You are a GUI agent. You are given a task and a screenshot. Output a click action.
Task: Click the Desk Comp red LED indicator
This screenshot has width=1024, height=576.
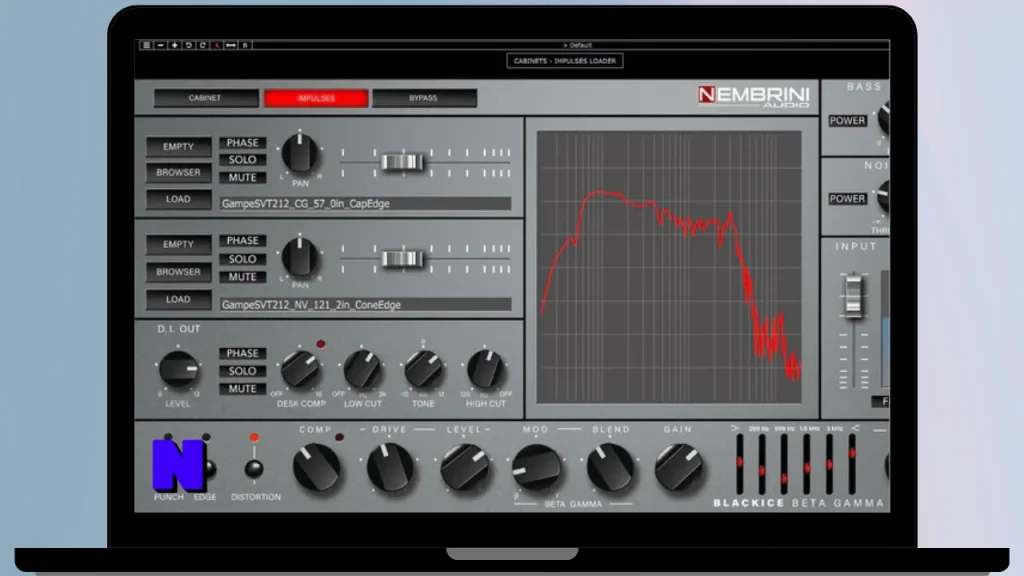pos(321,344)
